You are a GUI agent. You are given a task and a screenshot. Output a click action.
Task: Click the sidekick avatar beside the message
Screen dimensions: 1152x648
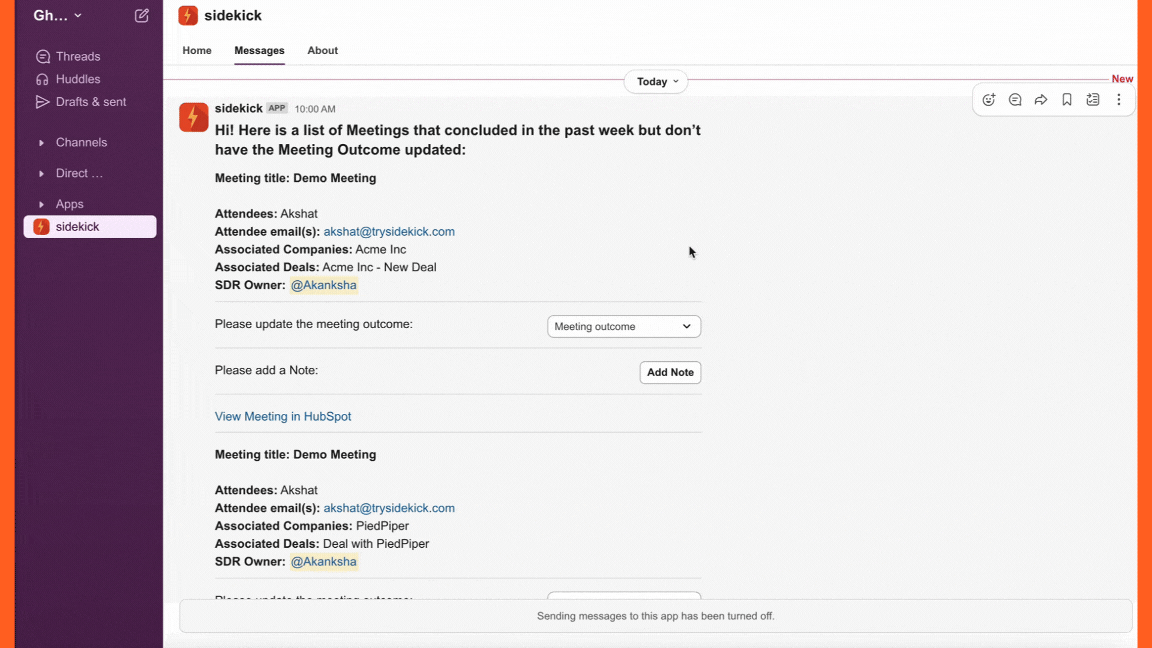194,118
